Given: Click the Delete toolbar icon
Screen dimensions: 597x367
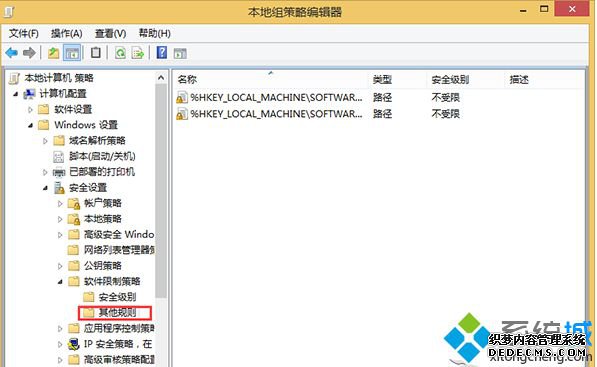Looking at the screenshot, I should coord(96,53).
